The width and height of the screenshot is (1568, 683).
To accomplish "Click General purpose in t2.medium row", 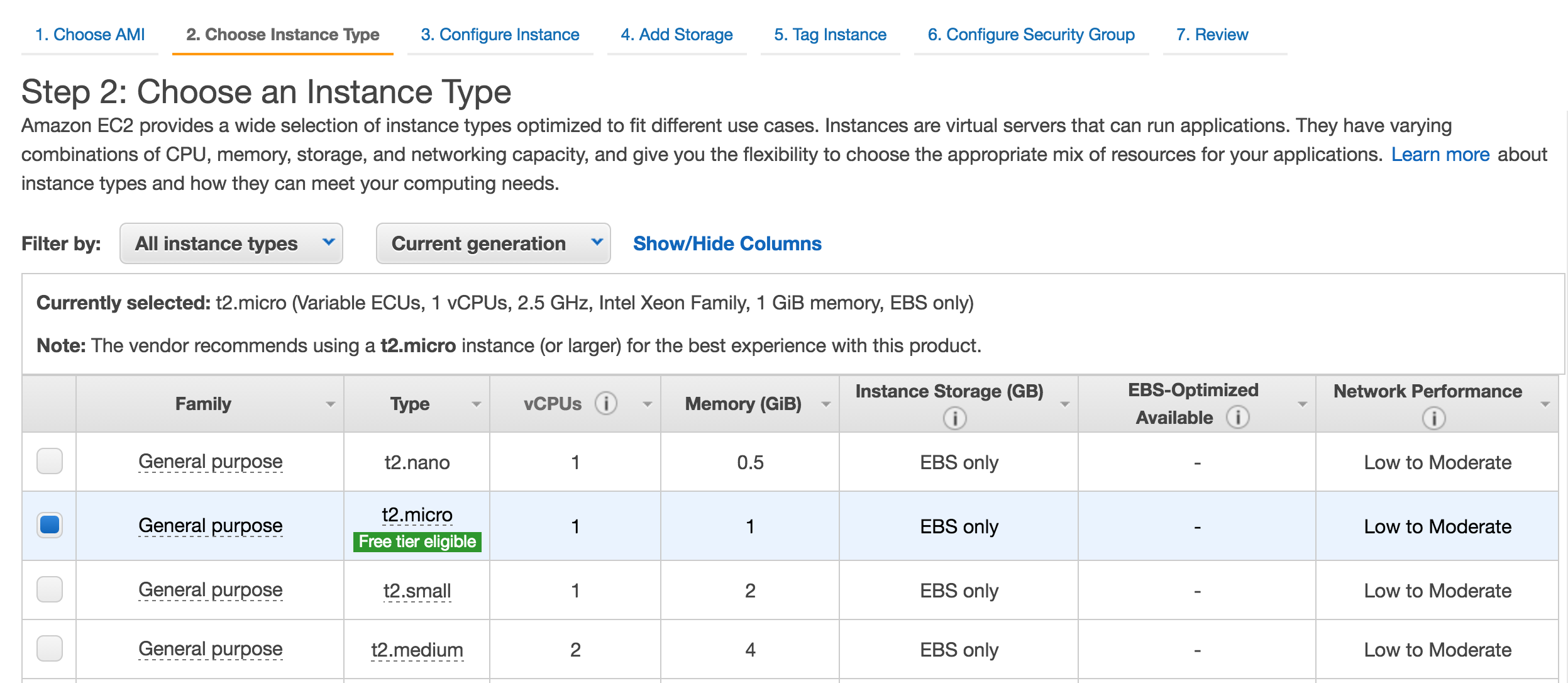I will tap(211, 650).
